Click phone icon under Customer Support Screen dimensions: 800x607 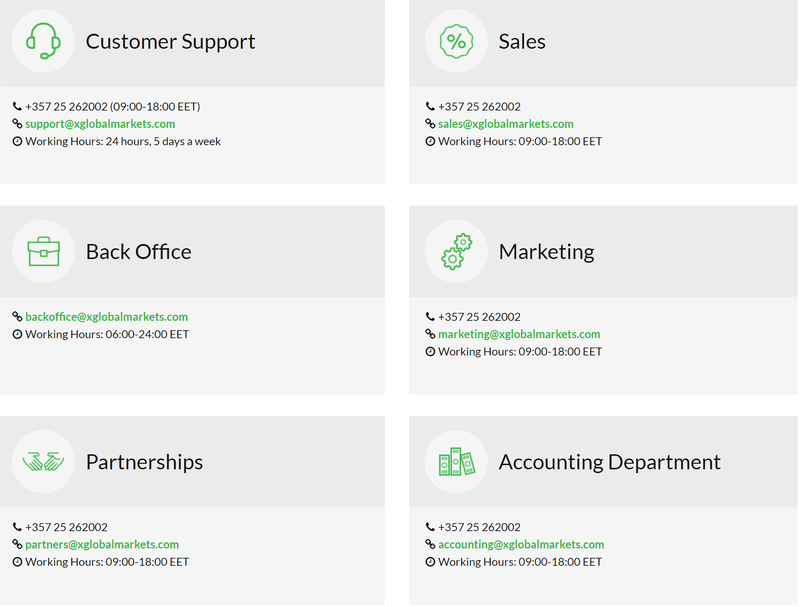click(x=17, y=106)
